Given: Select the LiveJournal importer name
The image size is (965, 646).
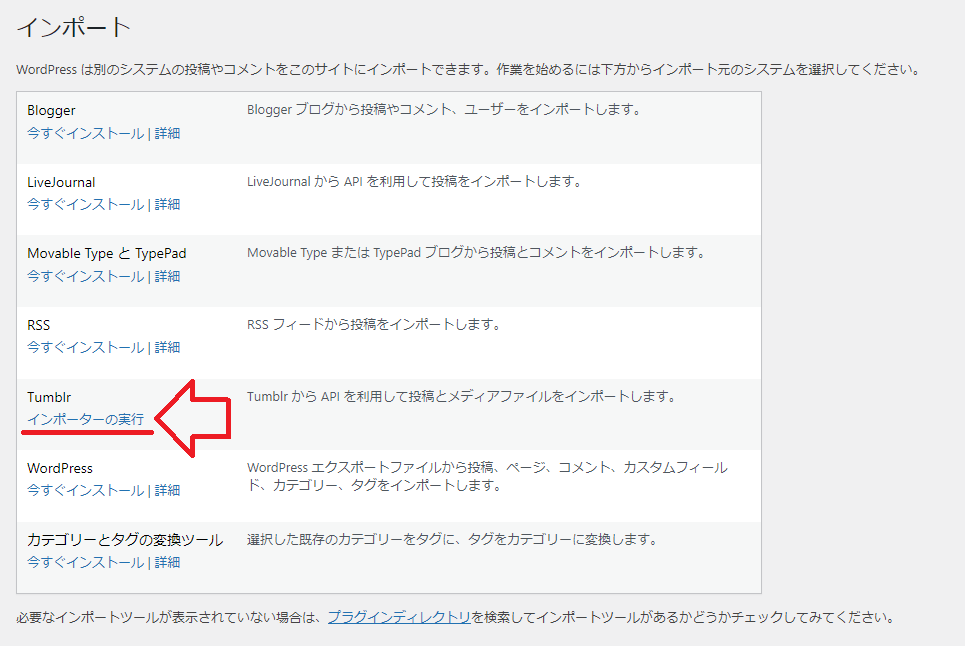Looking at the screenshot, I should click(x=61, y=182).
